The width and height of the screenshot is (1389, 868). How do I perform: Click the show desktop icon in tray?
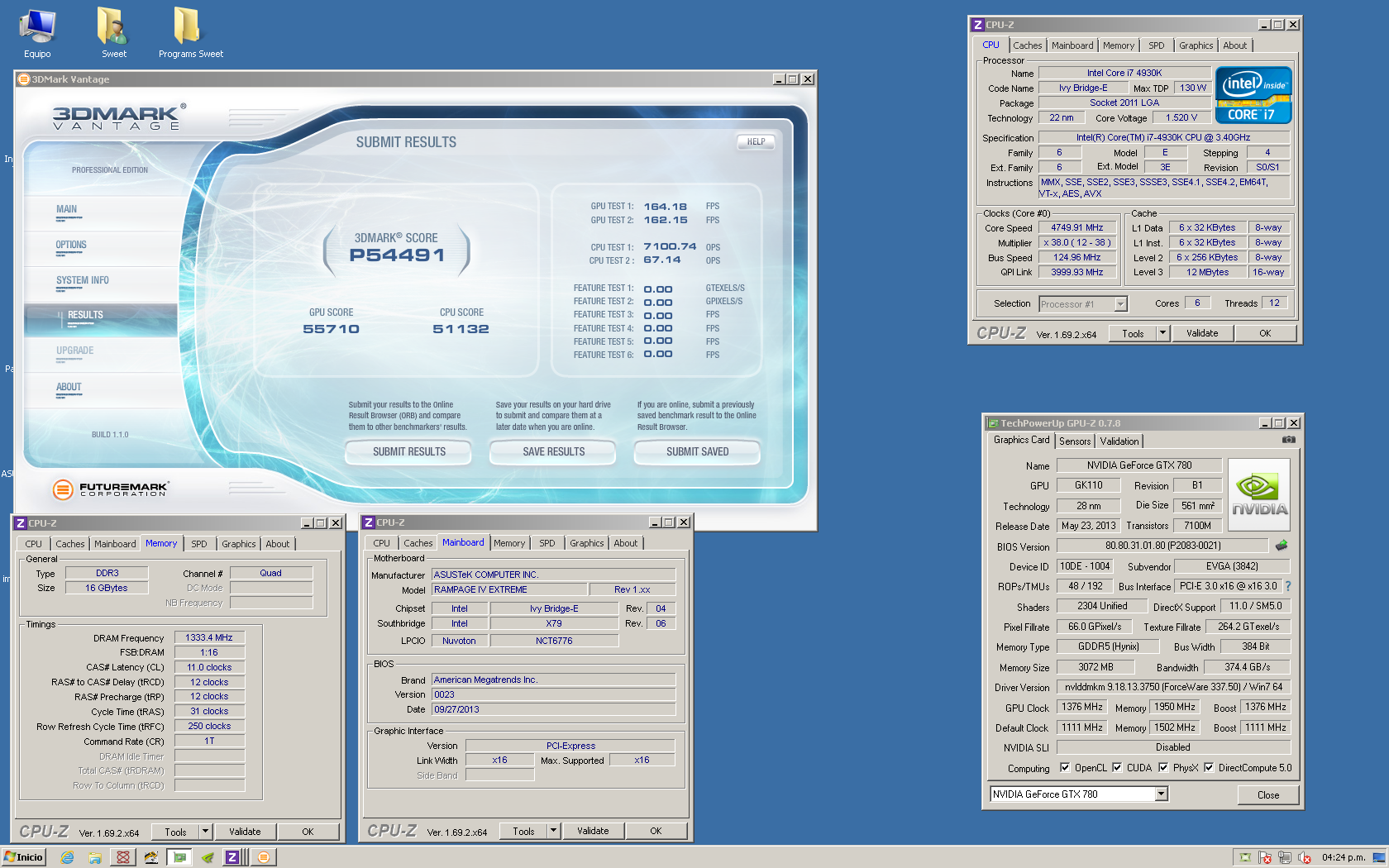pyautogui.click(x=1379, y=857)
